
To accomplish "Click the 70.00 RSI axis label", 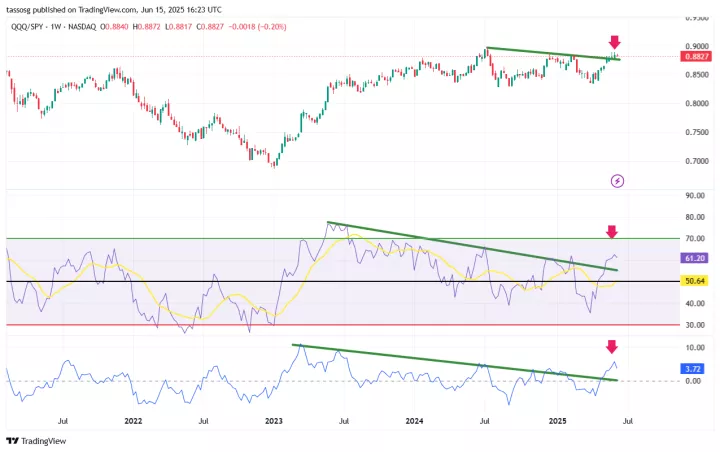I will tap(695, 238).
